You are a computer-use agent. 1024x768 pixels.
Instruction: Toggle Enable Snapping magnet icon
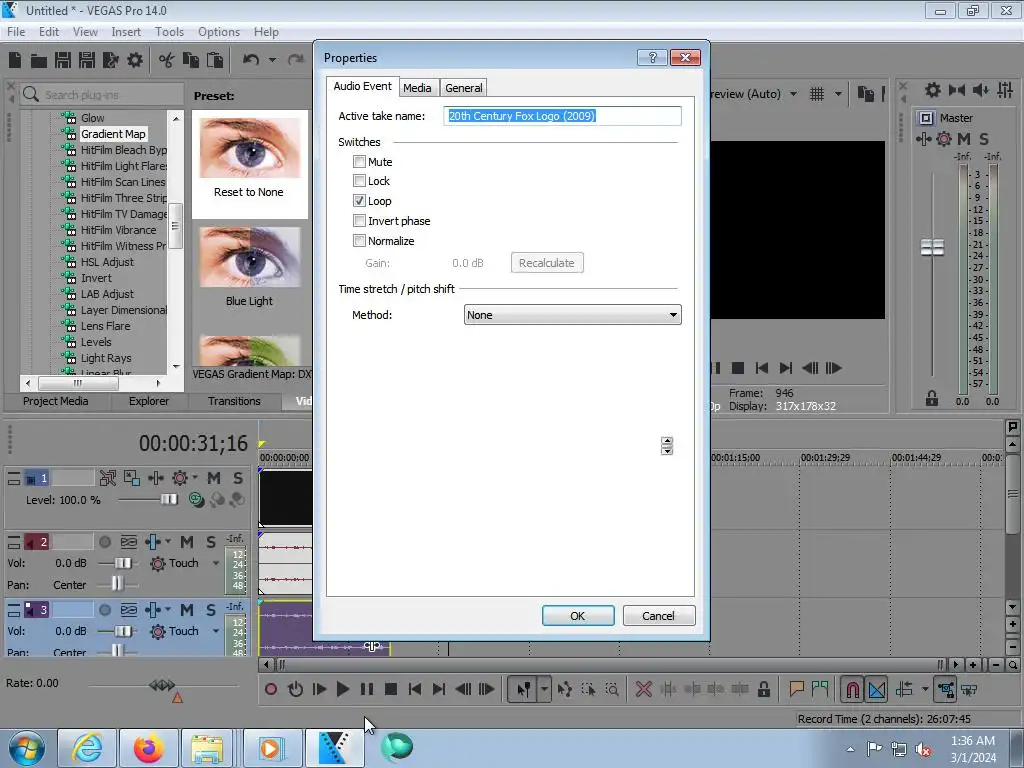click(x=853, y=689)
